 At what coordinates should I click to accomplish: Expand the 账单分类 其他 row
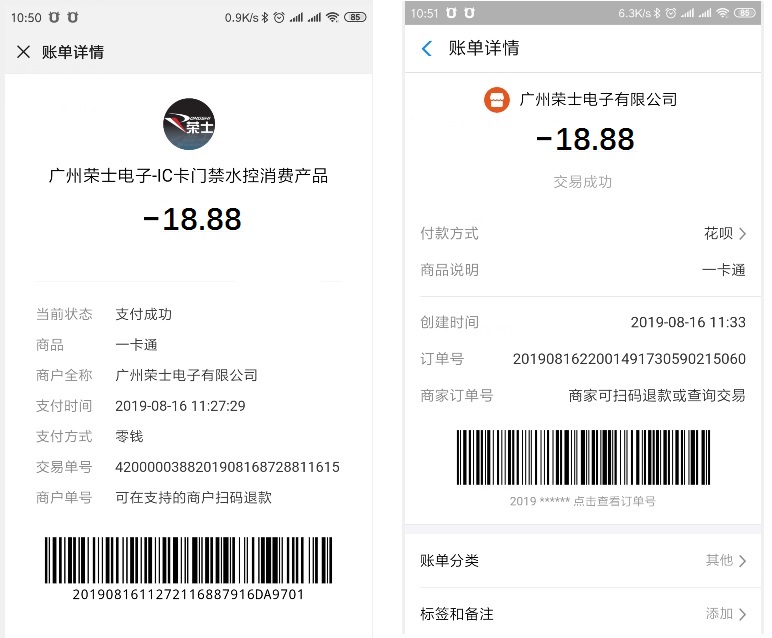pyautogui.click(x=582, y=560)
